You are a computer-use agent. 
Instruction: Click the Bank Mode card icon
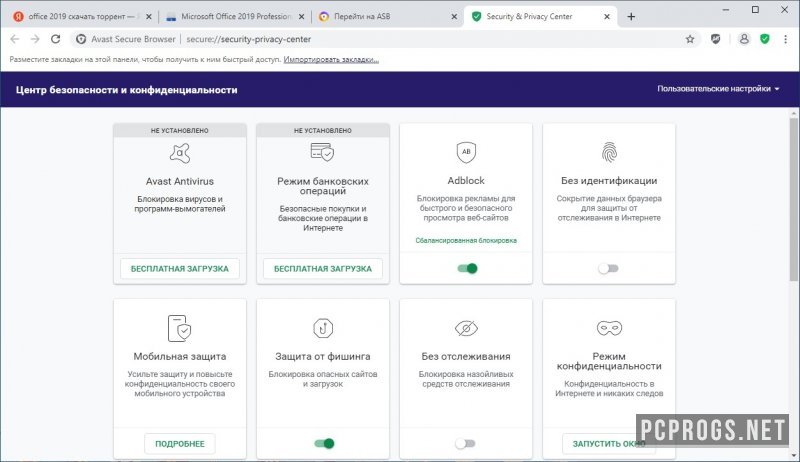pos(322,152)
